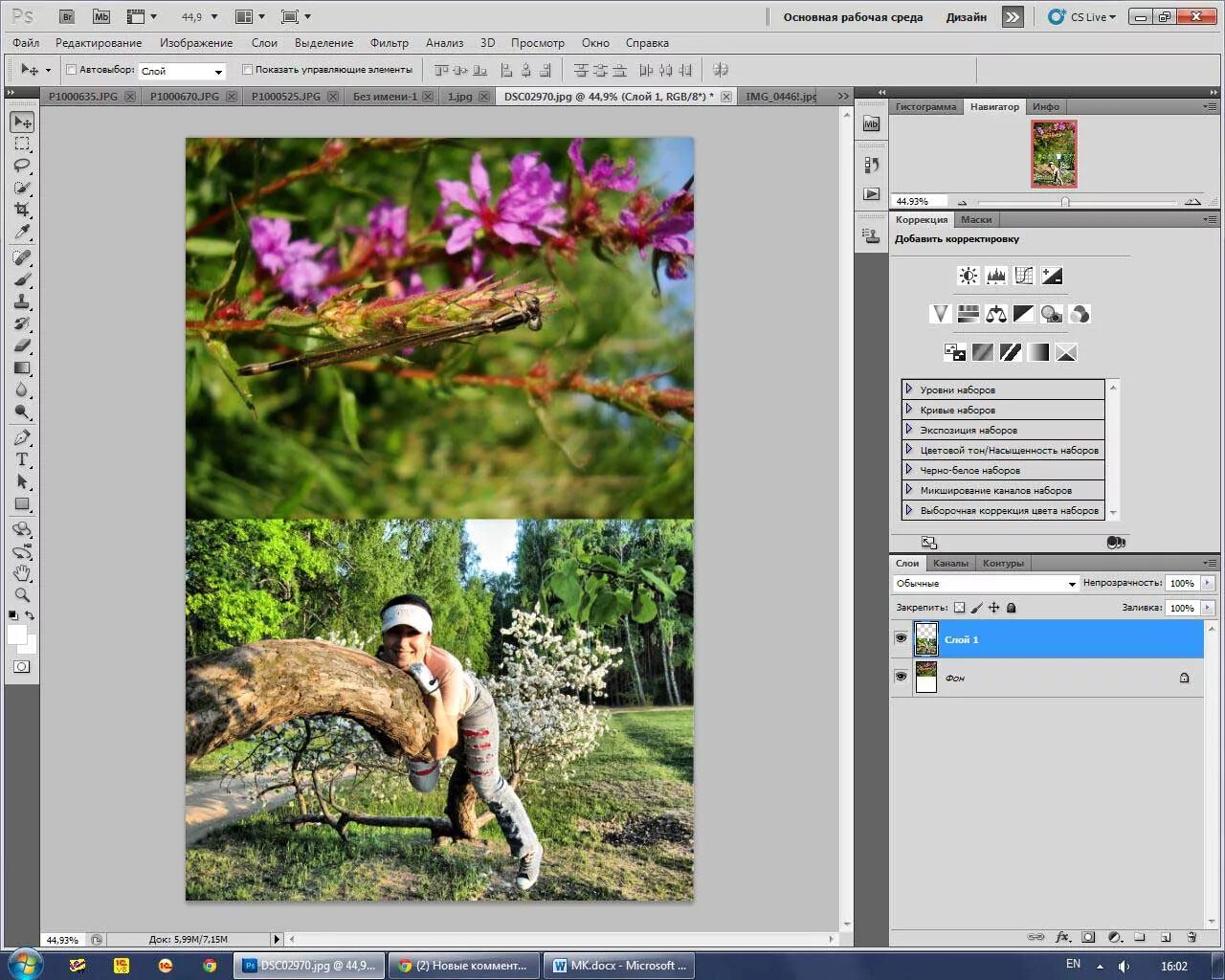Add Curves adjustment
This screenshot has height=980, width=1225.
point(1024,276)
